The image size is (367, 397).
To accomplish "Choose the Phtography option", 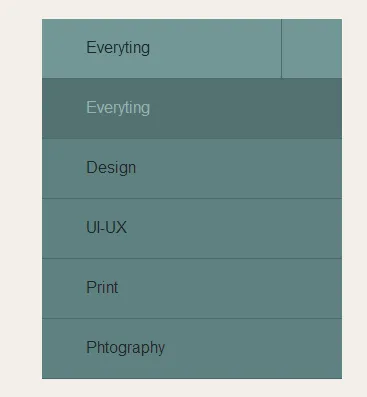I will pos(192,349).
